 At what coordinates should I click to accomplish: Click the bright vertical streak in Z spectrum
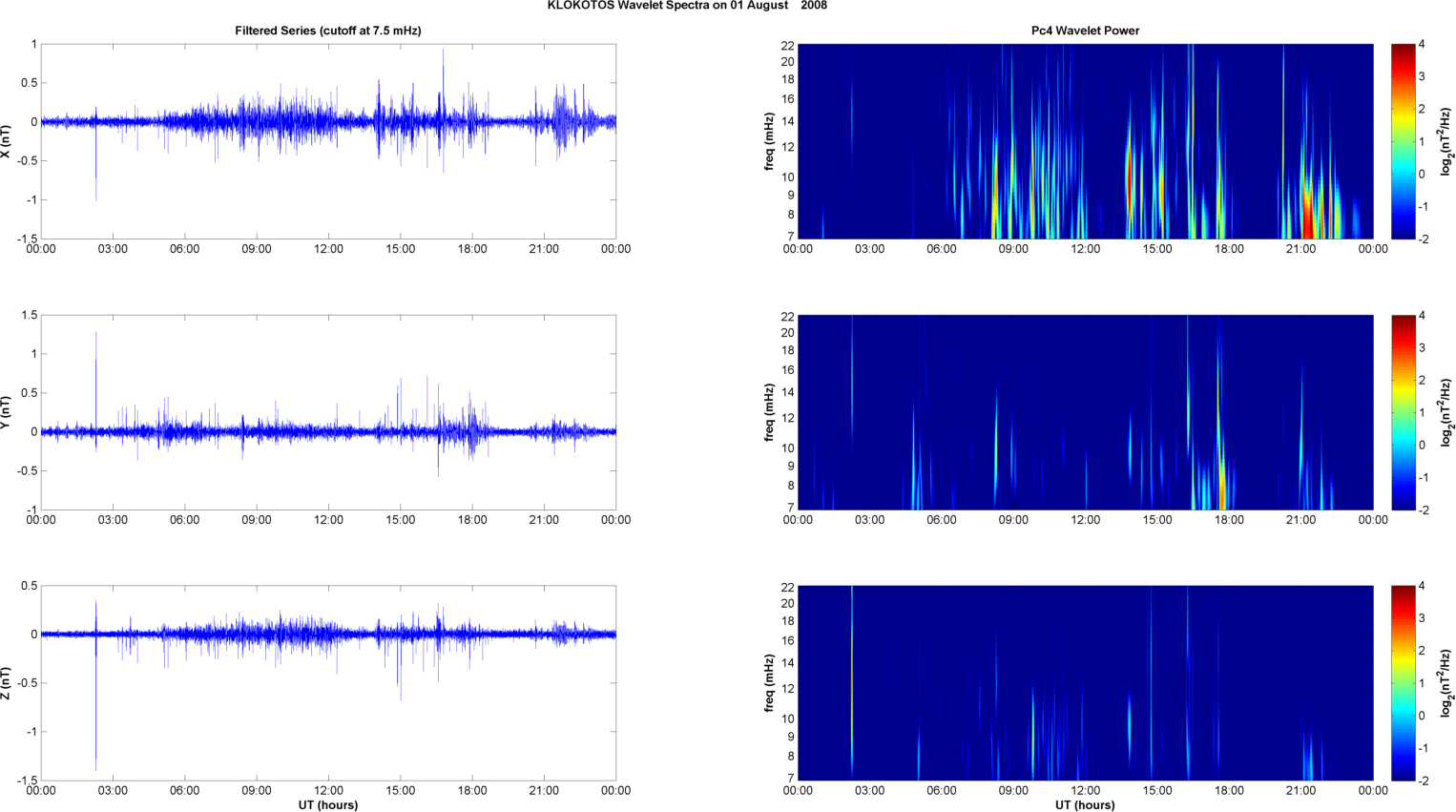coord(852,668)
